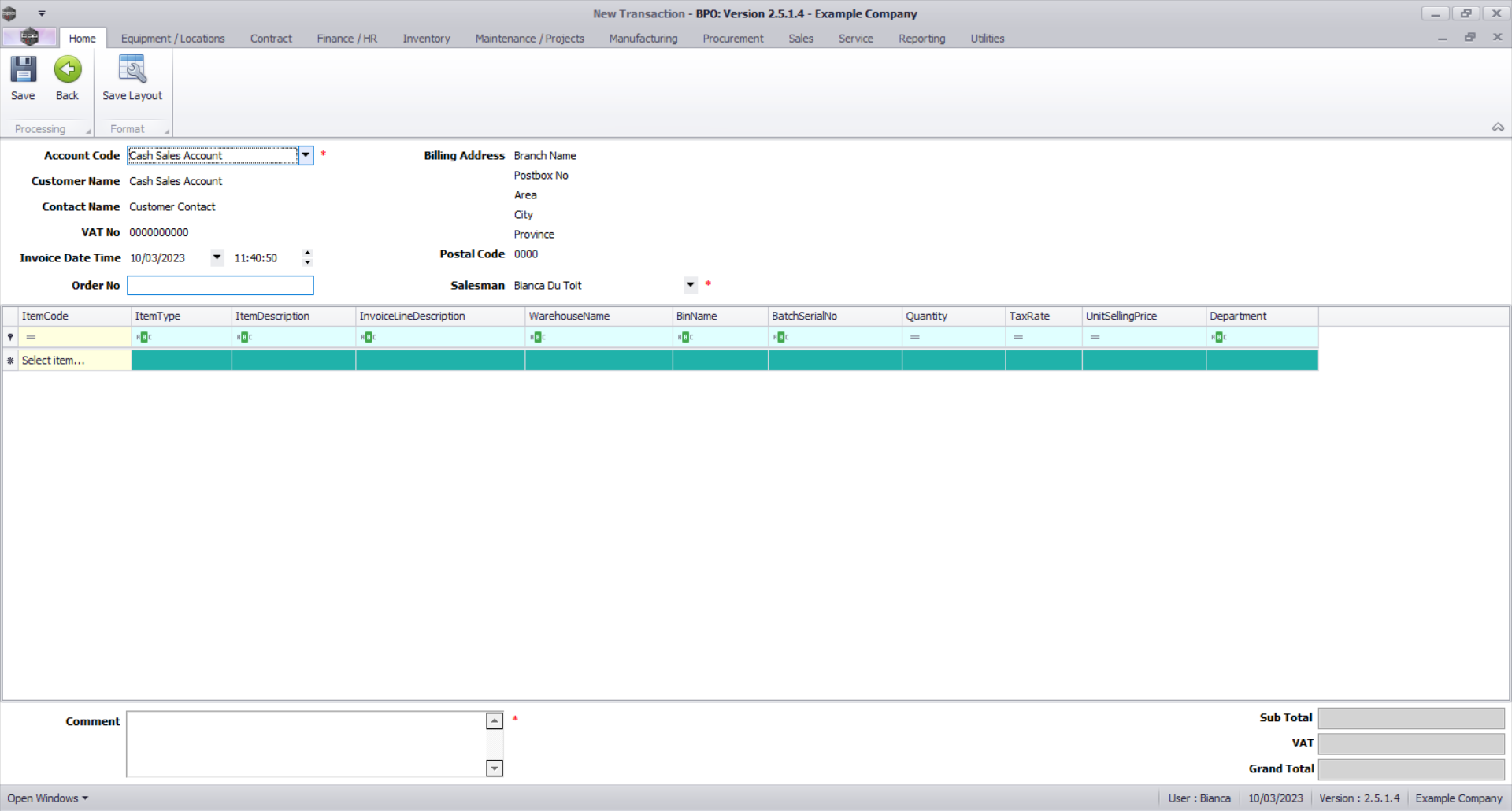
Task: Open the Finance / HR tab
Action: [x=347, y=38]
